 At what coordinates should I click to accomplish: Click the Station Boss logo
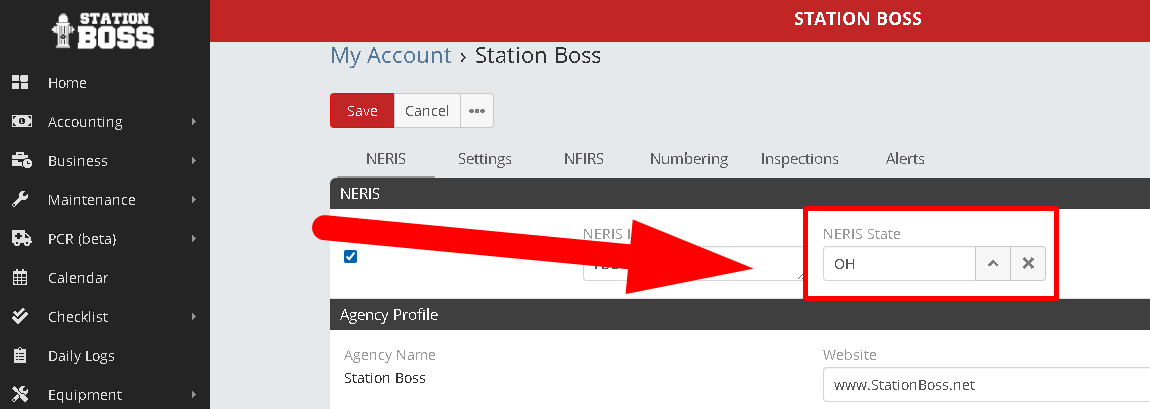point(104,30)
